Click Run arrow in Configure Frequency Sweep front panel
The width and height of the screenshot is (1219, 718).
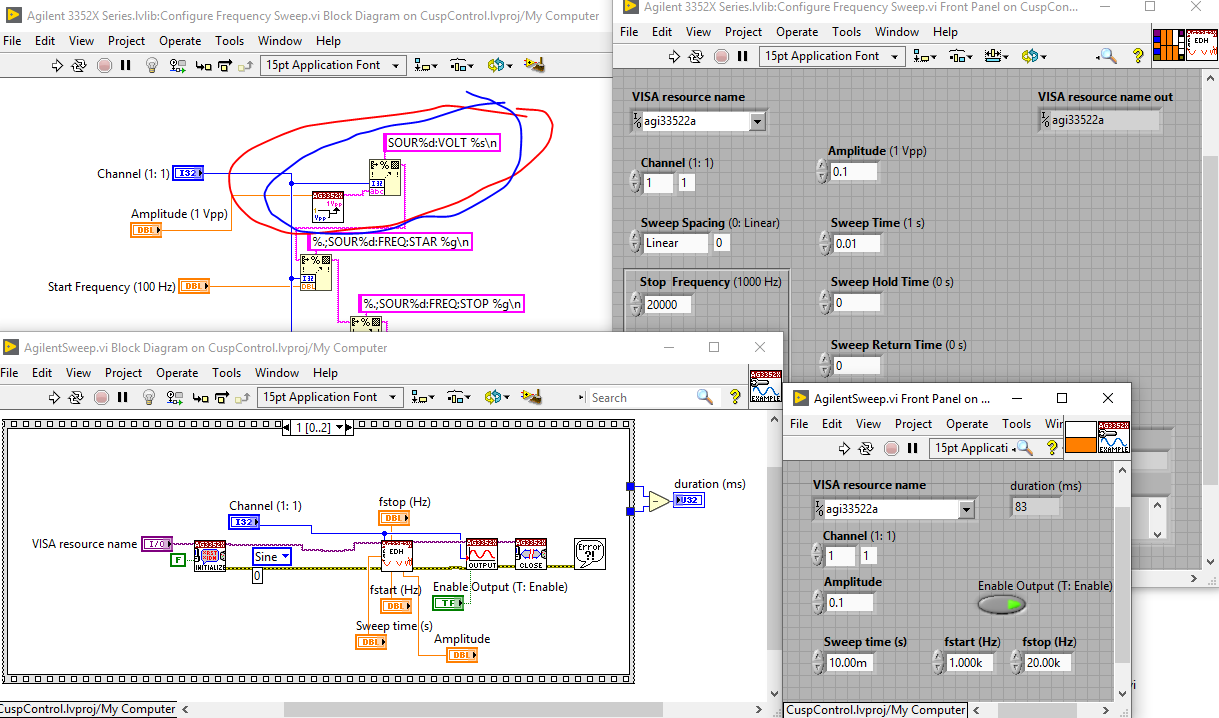(675, 56)
